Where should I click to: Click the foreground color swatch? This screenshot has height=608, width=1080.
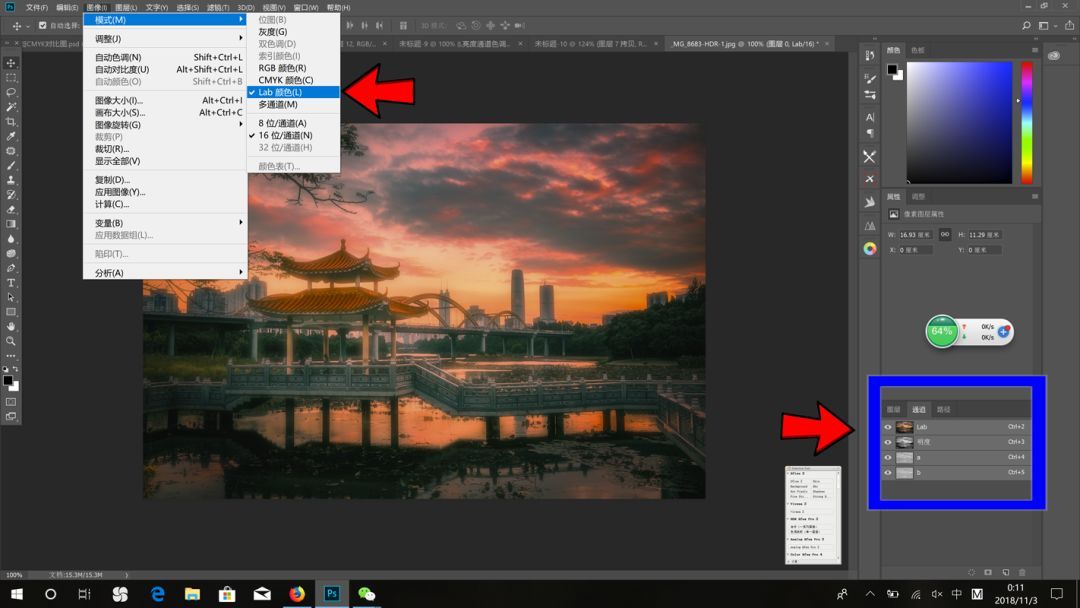(x=10, y=379)
